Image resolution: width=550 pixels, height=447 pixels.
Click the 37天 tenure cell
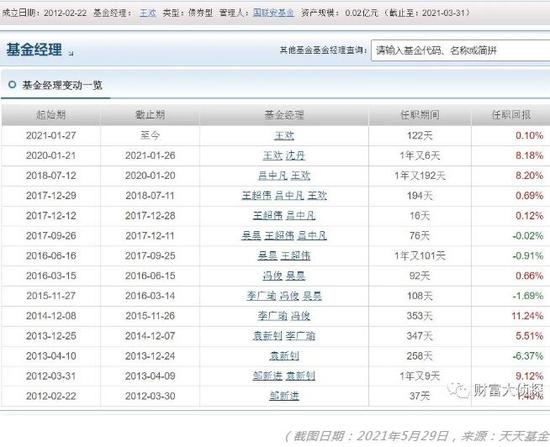point(420,396)
